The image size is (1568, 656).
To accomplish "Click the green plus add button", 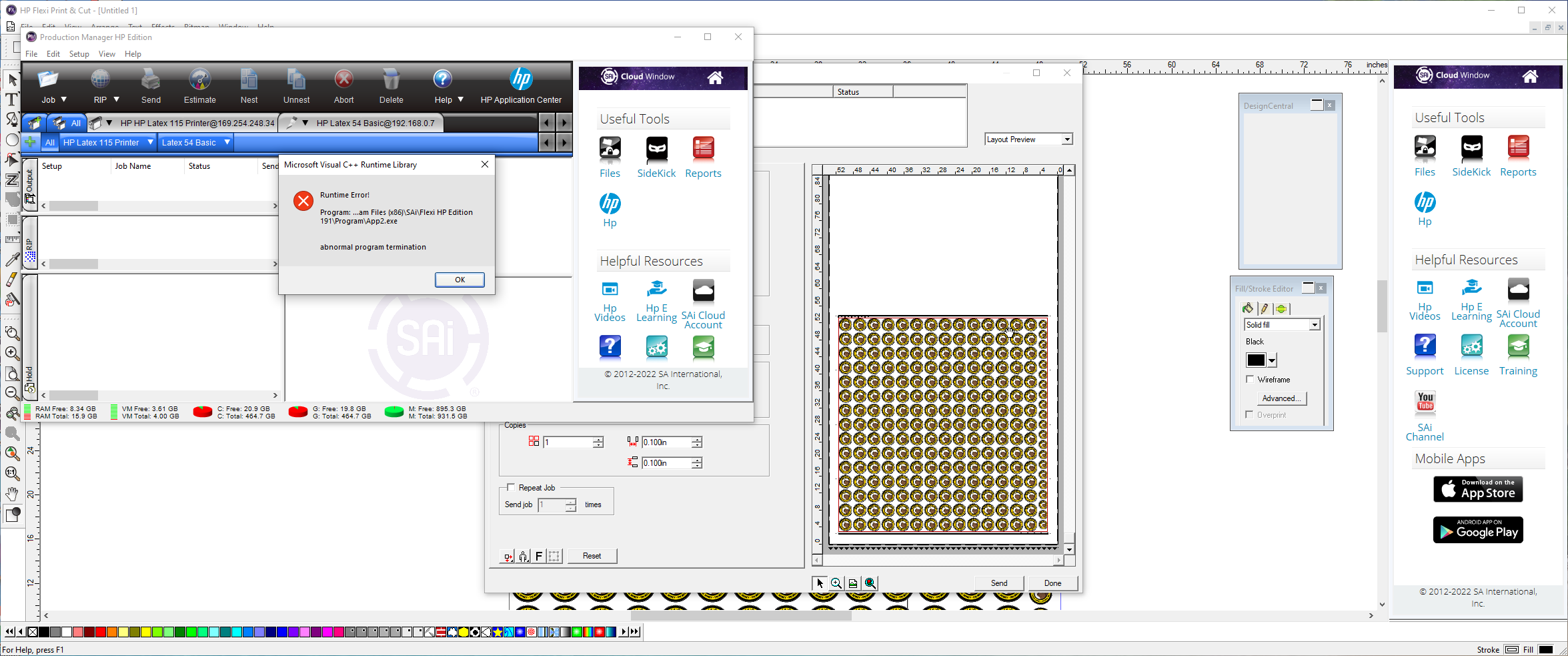I will pyautogui.click(x=30, y=142).
